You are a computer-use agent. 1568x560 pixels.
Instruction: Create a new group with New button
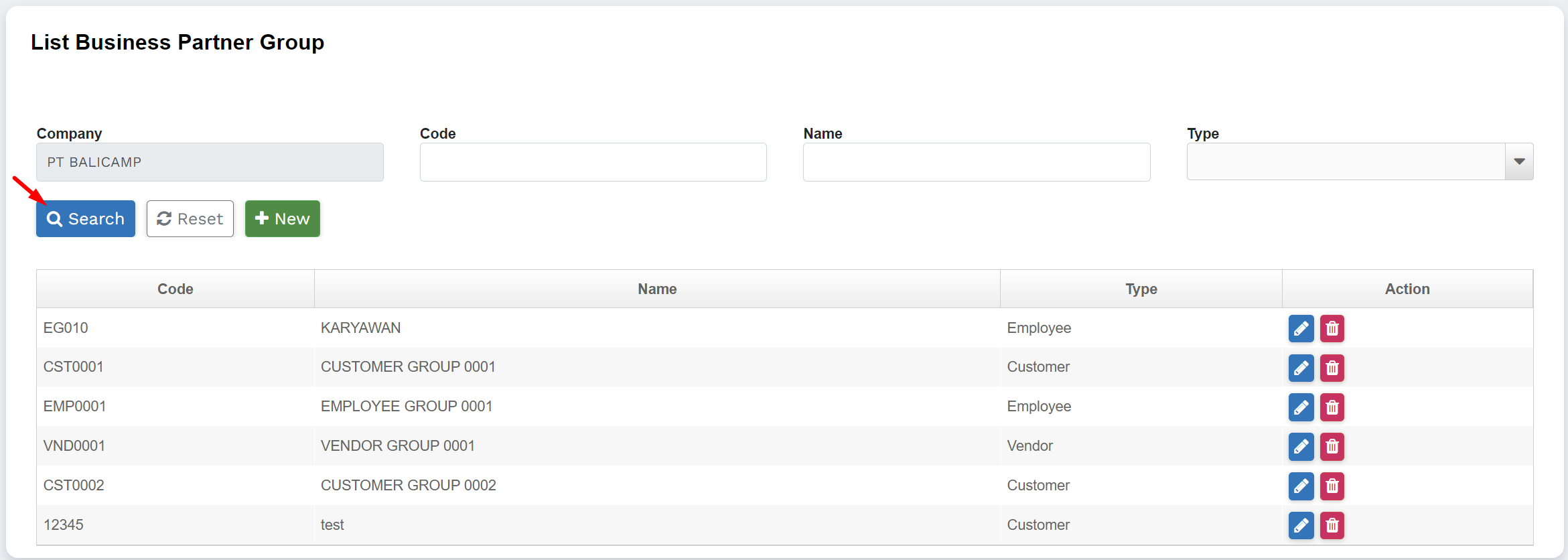(282, 219)
